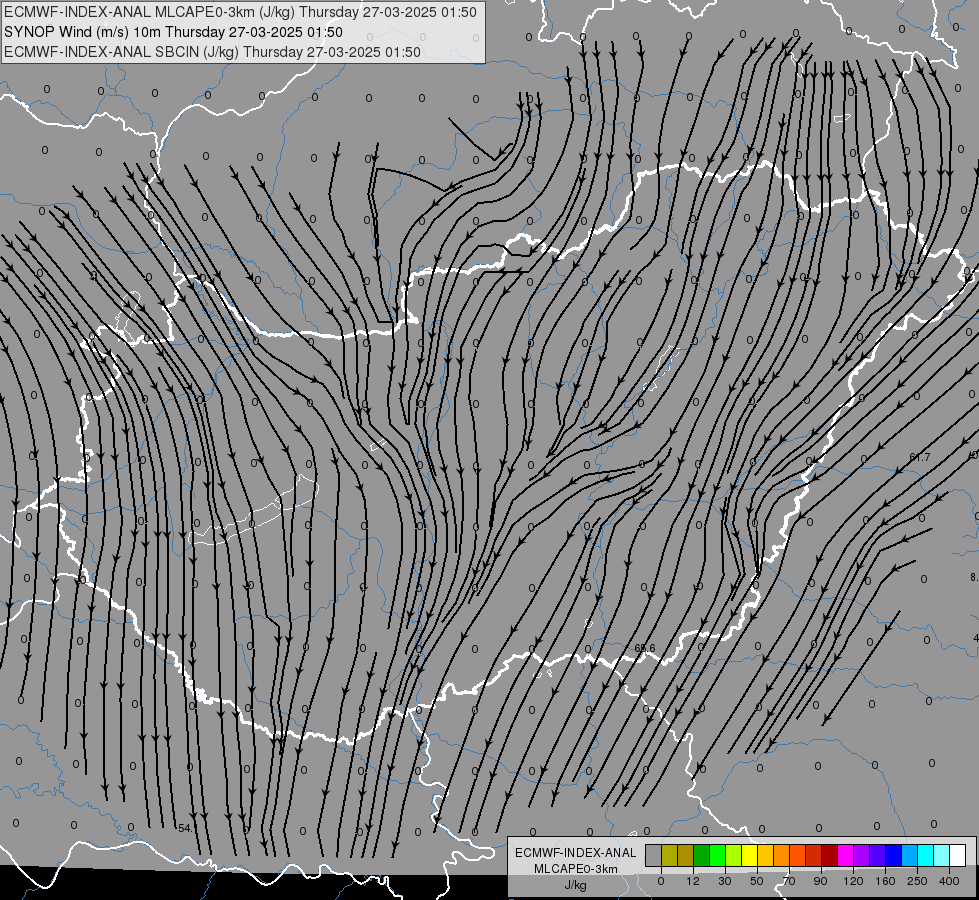Click the legend scale value 12
The height and width of the screenshot is (900, 979).
pyautogui.click(x=693, y=881)
